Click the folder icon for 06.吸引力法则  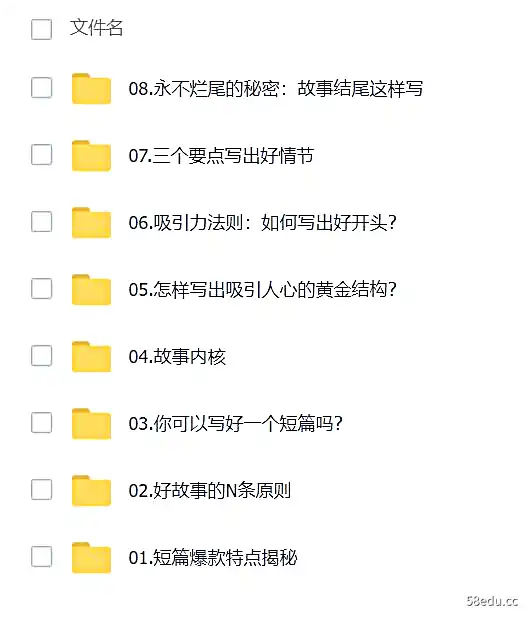pyautogui.click(x=91, y=223)
